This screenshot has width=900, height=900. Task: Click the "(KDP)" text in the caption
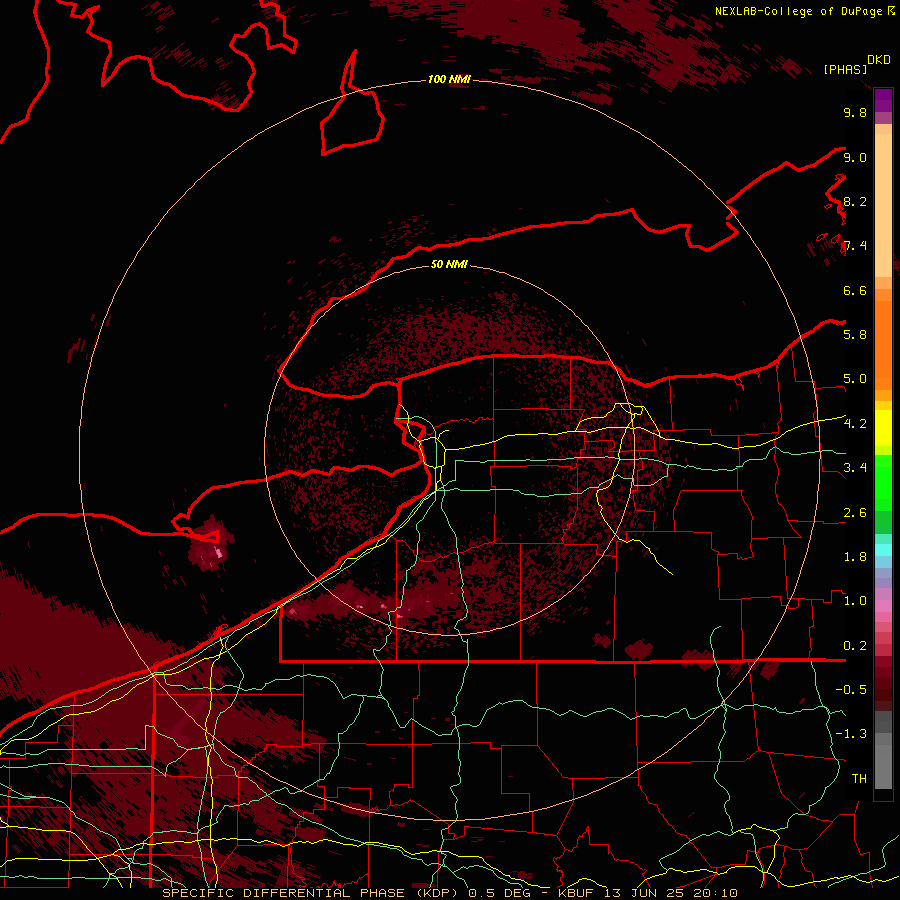[436, 893]
